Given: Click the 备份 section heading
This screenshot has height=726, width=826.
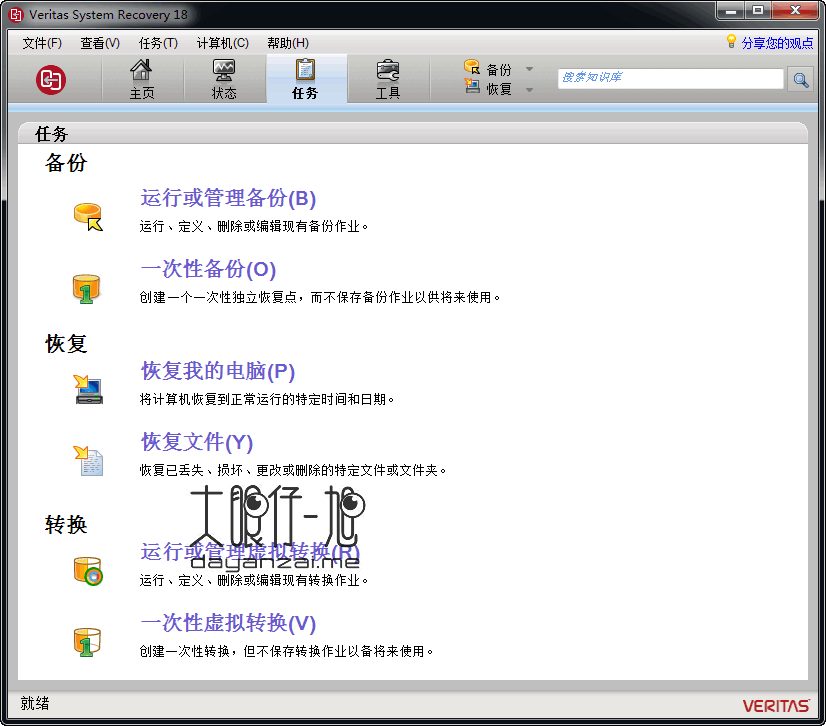Looking at the screenshot, I should click(66, 163).
